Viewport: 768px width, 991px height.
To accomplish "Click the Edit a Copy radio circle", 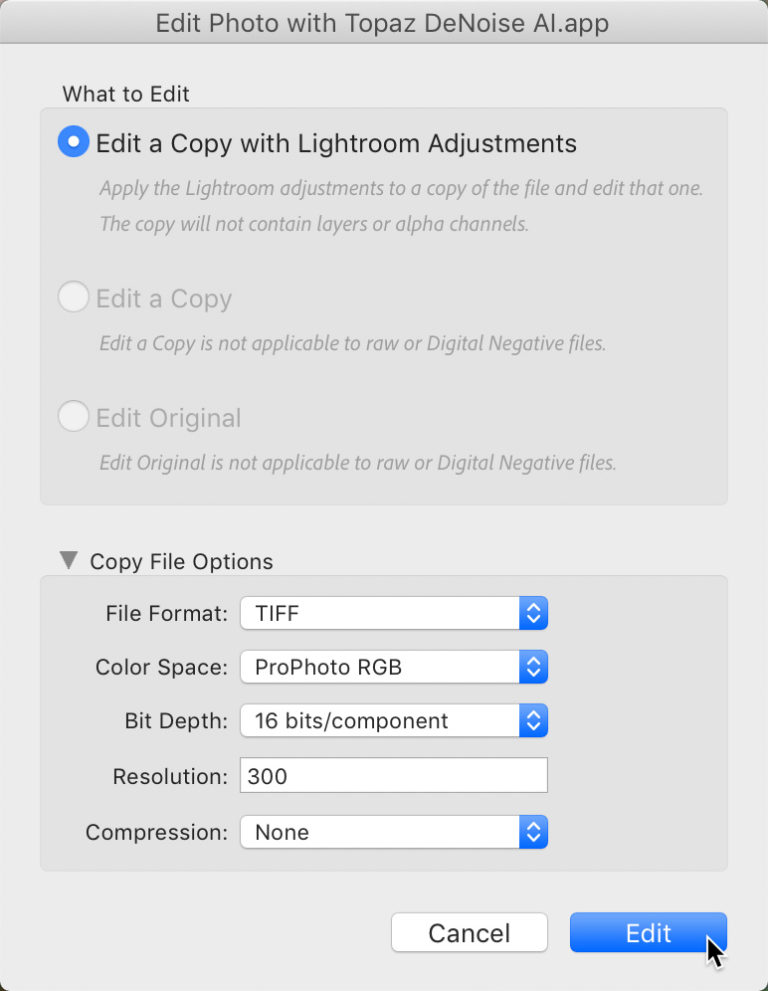I will [x=72, y=297].
